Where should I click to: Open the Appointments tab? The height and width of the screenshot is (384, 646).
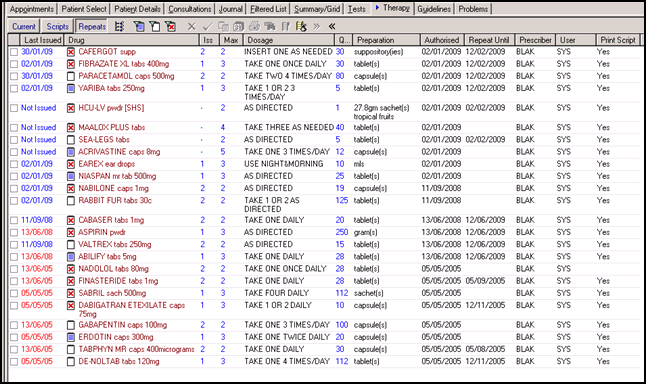point(32,9)
